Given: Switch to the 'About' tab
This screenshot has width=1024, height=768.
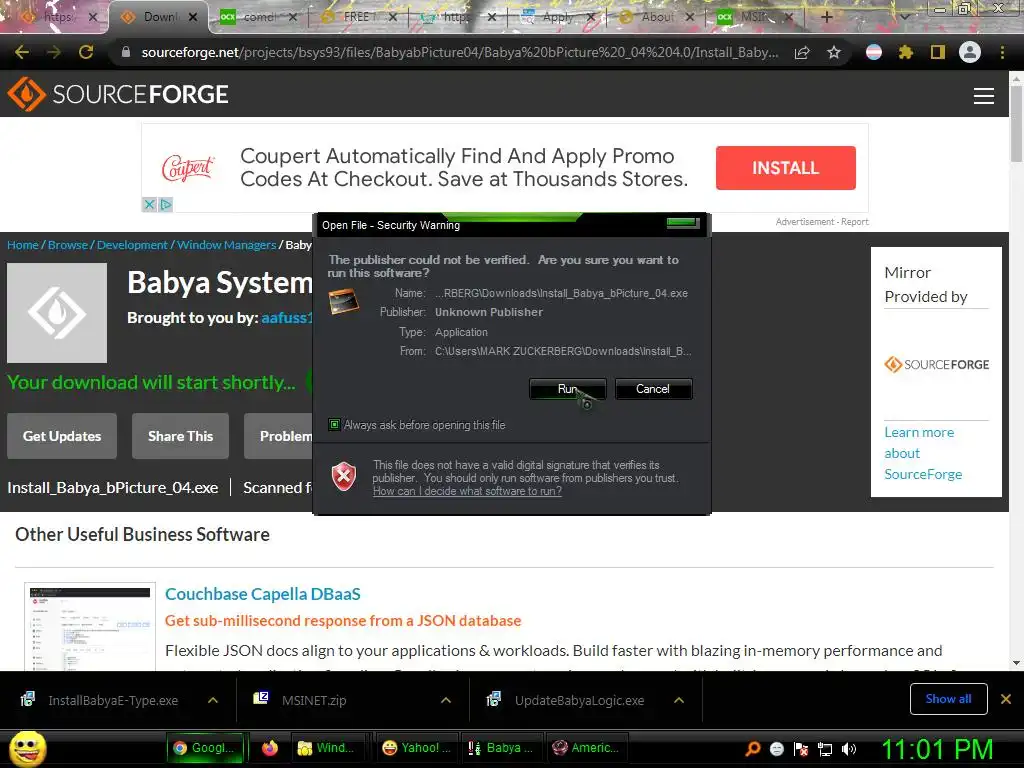Looking at the screenshot, I should (x=656, y=17).
